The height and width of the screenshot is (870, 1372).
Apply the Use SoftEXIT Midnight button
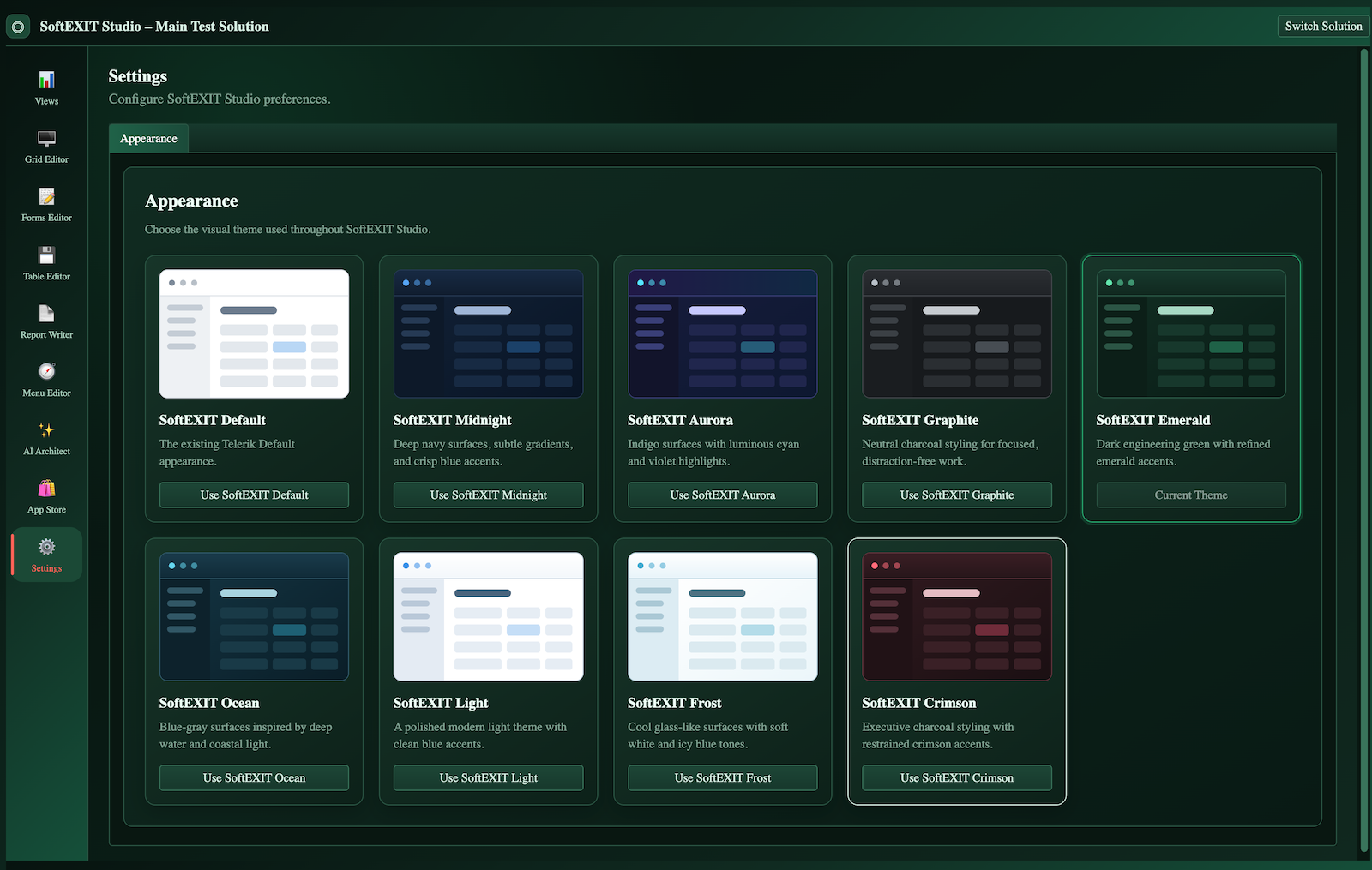(x=489, y=495)
